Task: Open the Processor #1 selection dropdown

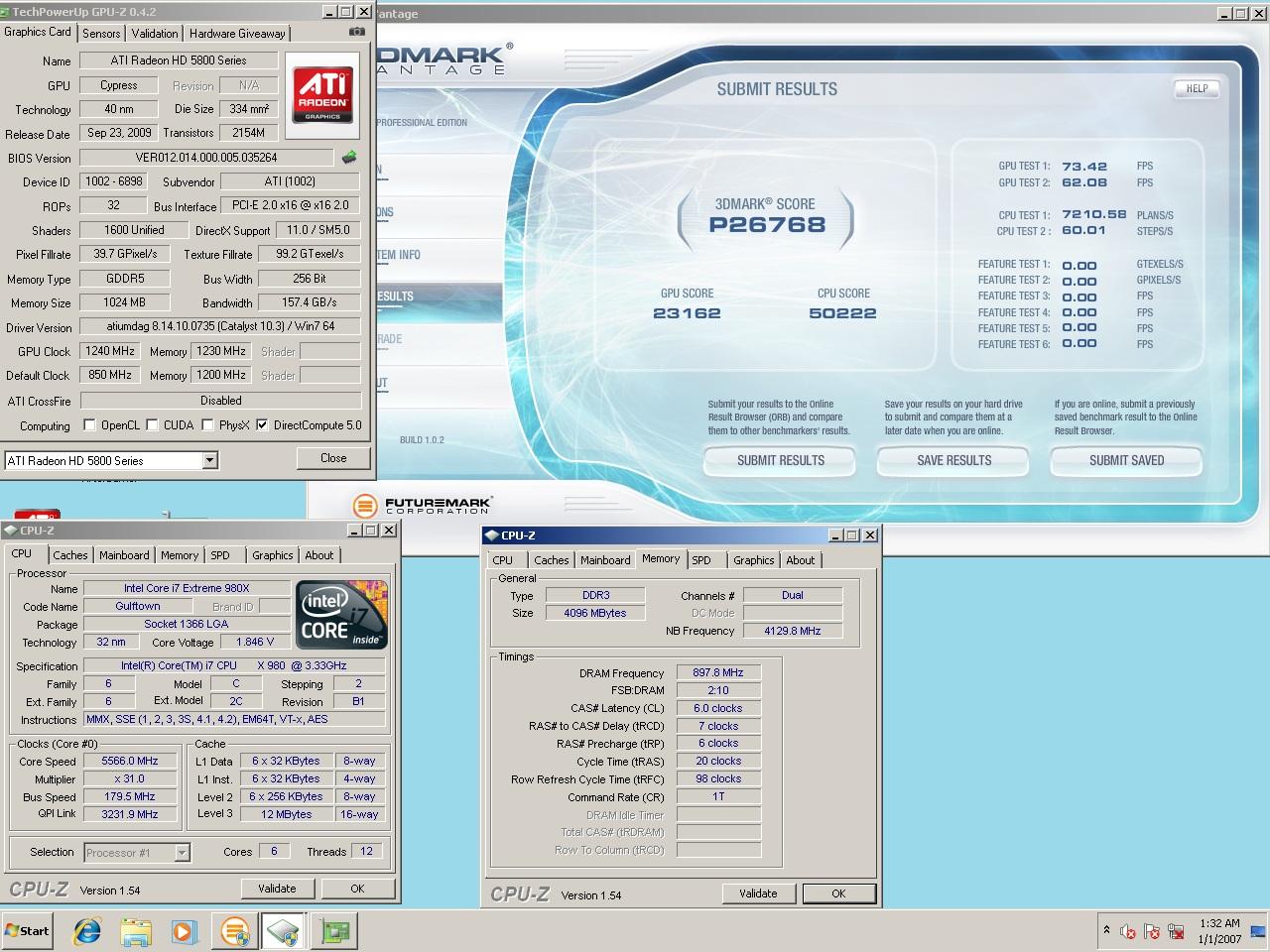Action: [182, 852]
